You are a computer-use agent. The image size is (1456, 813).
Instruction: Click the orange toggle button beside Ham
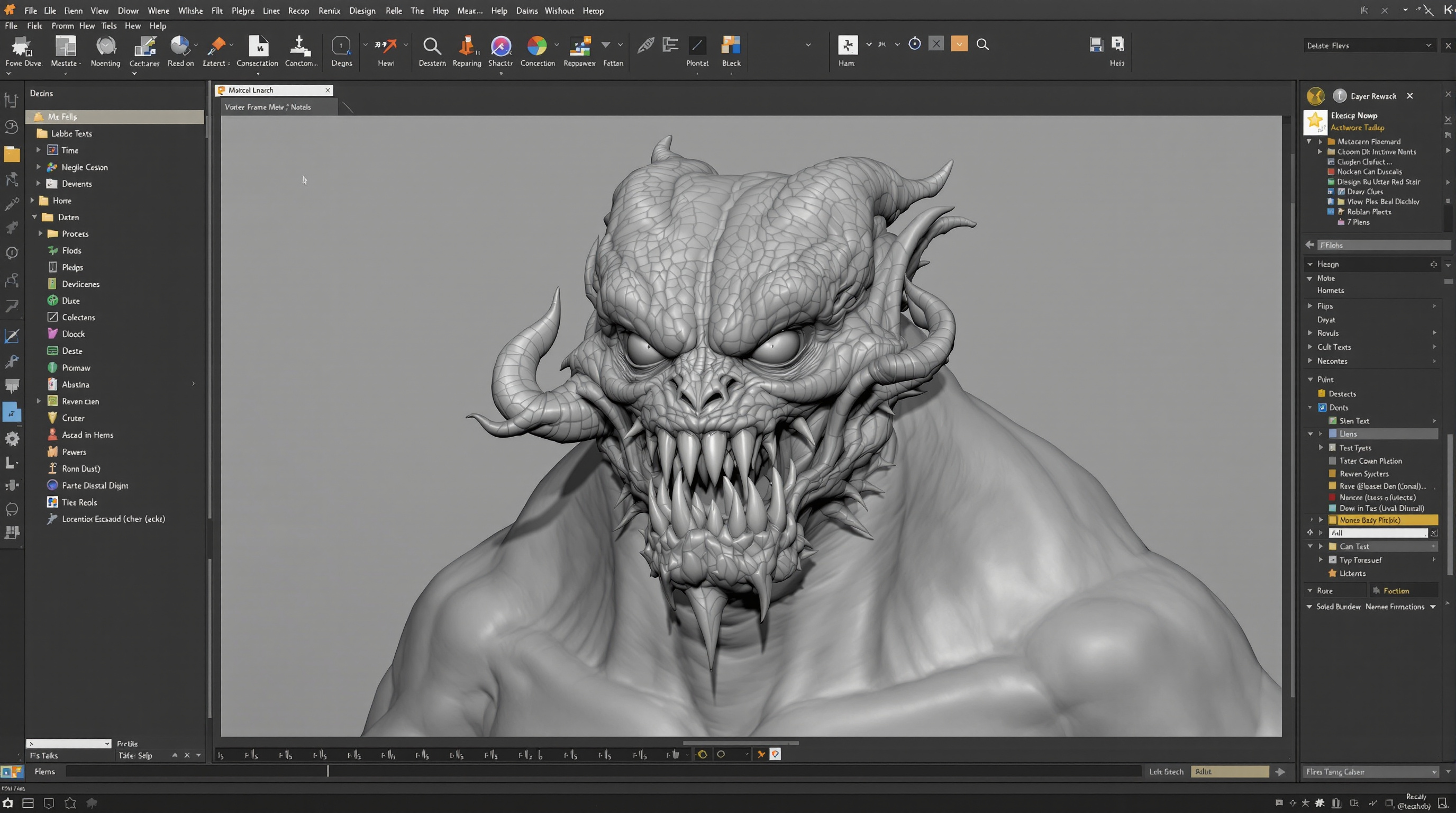point(959,44)
